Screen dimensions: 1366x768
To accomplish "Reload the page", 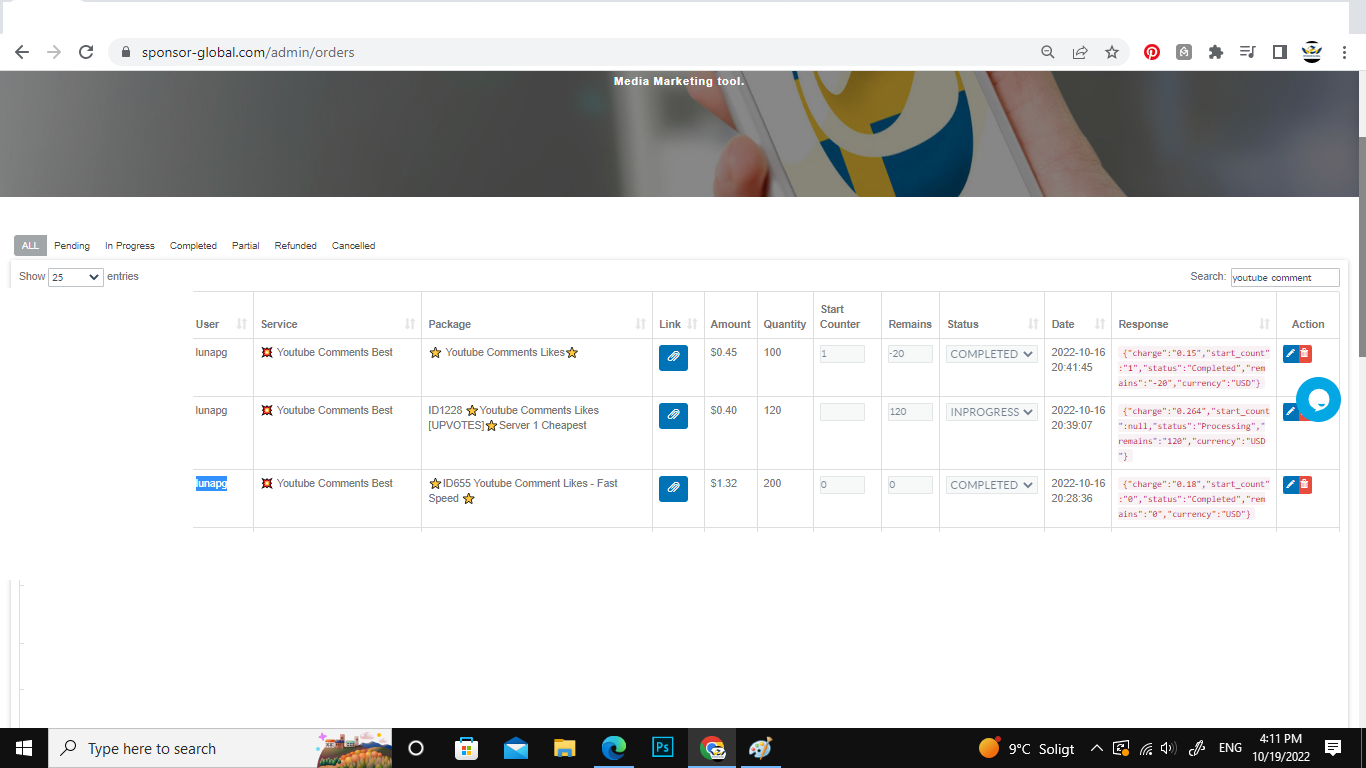I will tap(86, 52).
